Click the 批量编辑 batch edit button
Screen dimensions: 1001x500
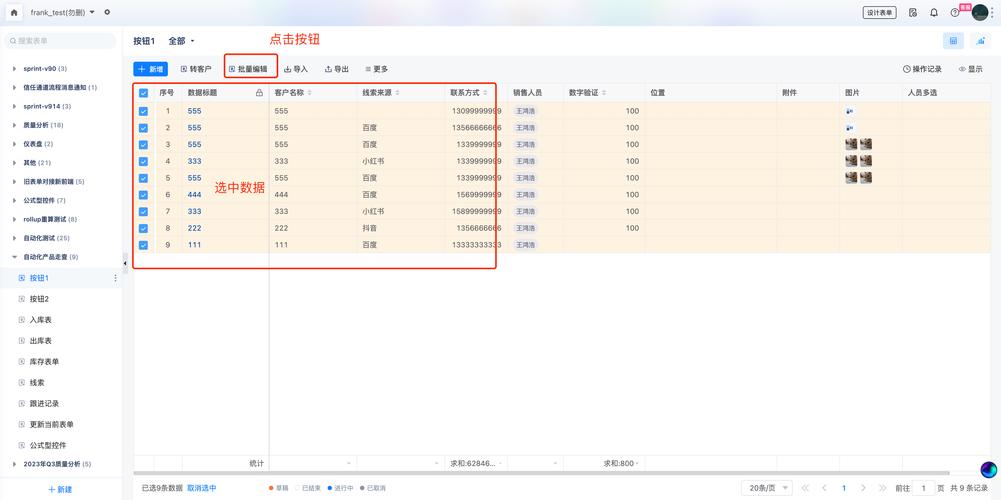pyautogui.click(x=251, y=69)
